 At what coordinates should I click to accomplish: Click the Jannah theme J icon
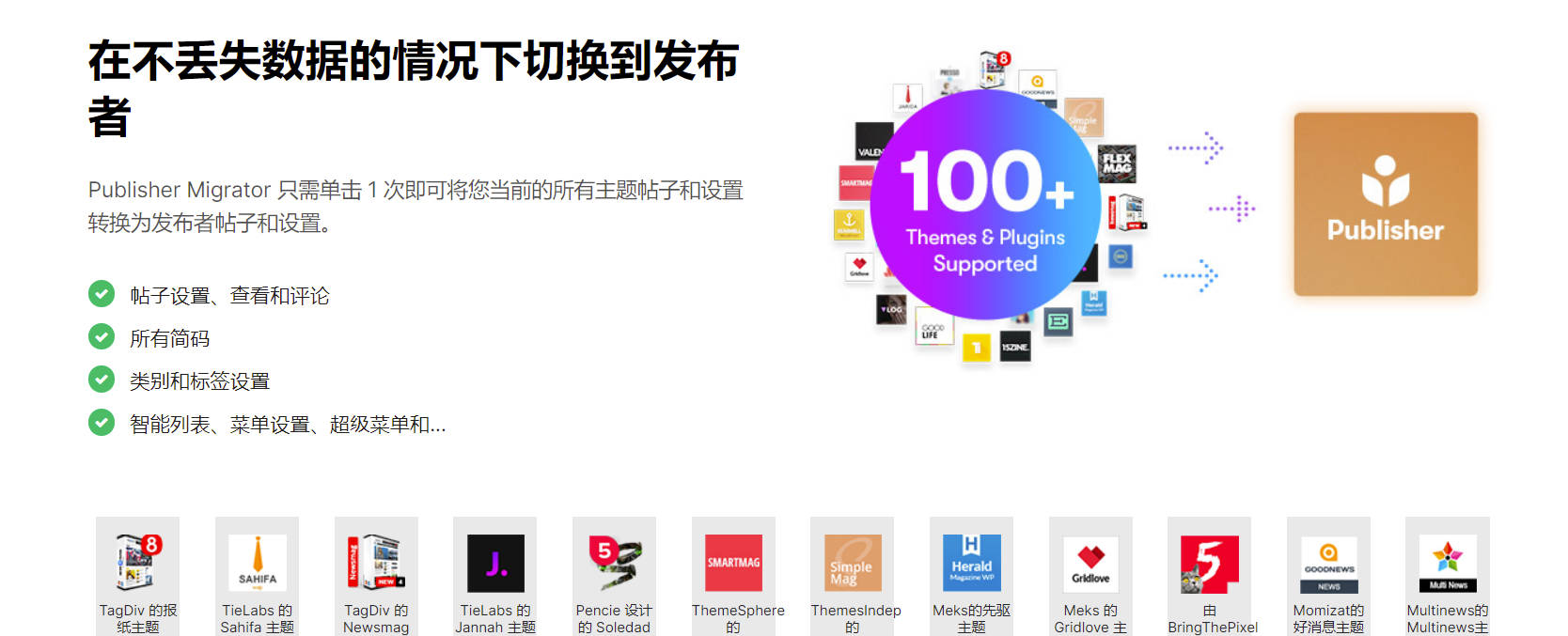pos(495,563)
